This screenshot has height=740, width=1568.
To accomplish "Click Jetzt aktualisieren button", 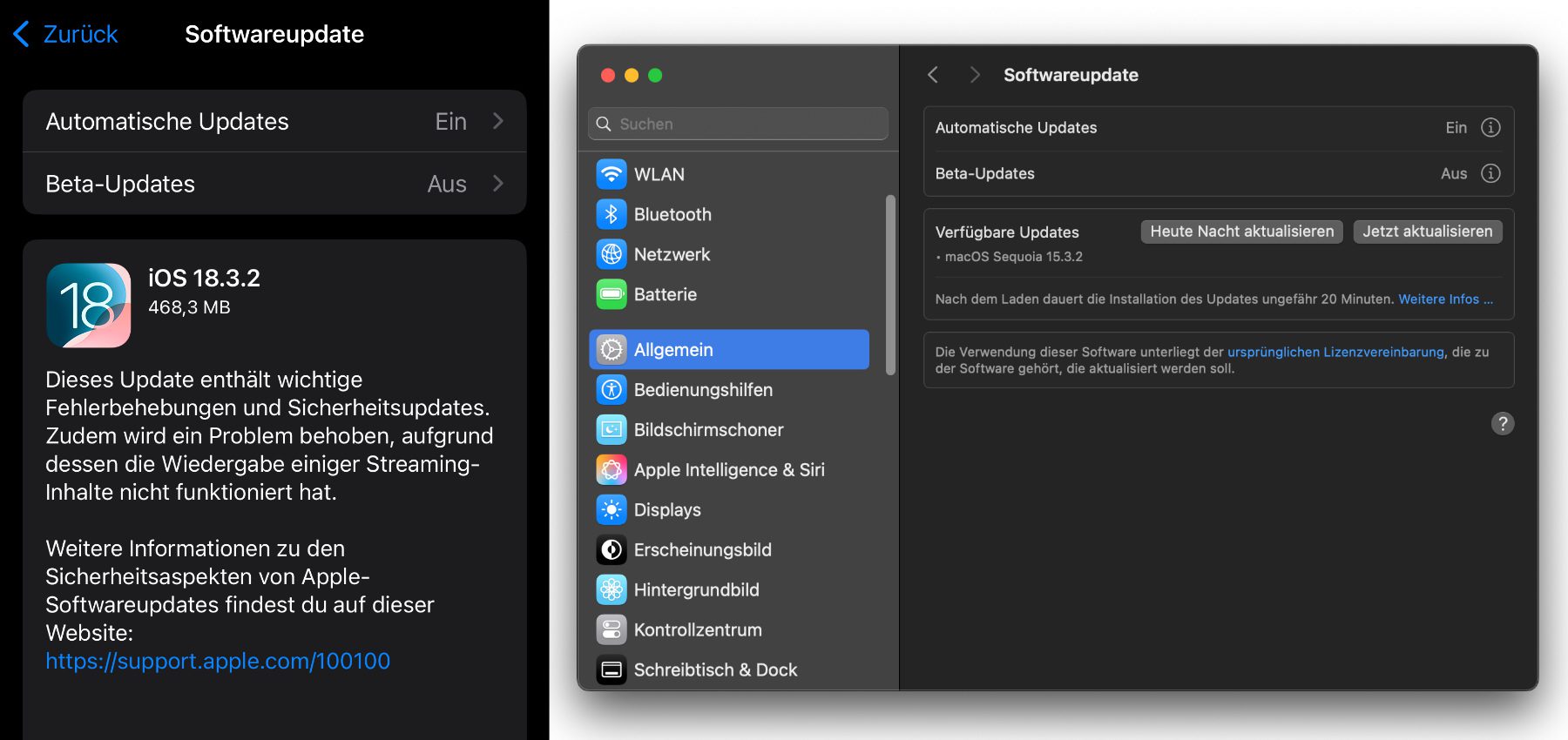I will point(1427,232).
